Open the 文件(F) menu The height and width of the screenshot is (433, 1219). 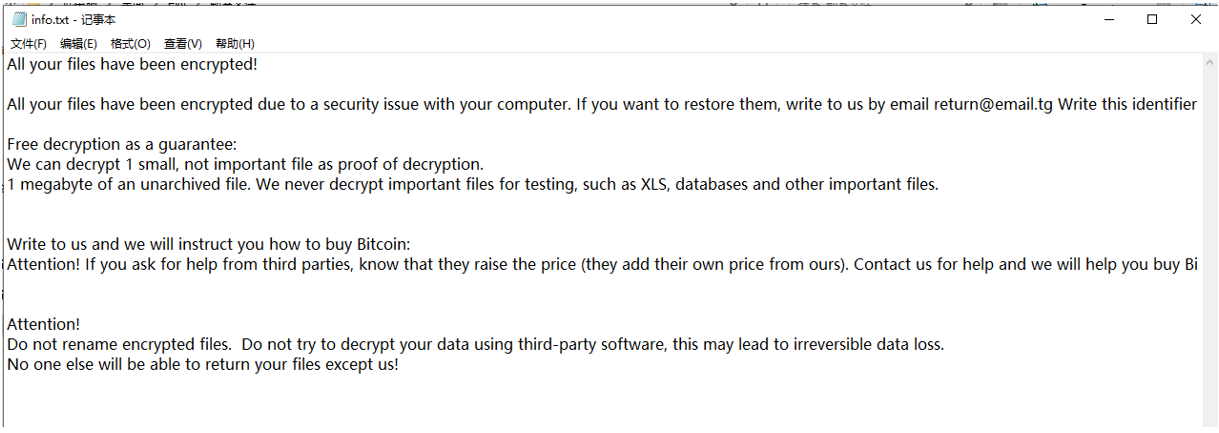[28, 44]
